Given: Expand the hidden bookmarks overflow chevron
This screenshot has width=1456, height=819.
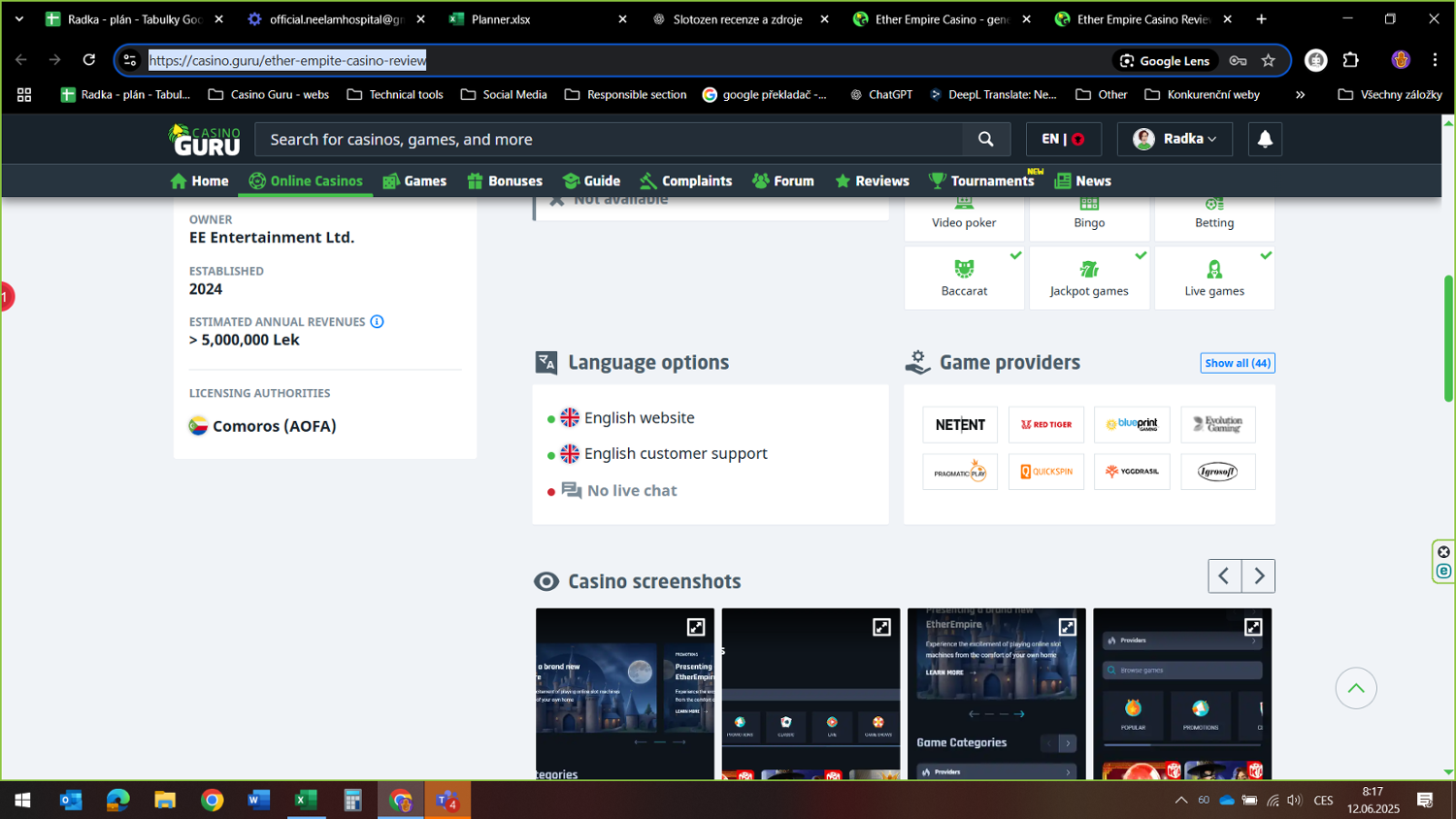Looking at the screenshot, I should pyautogui.click(x=1300, y=95).
